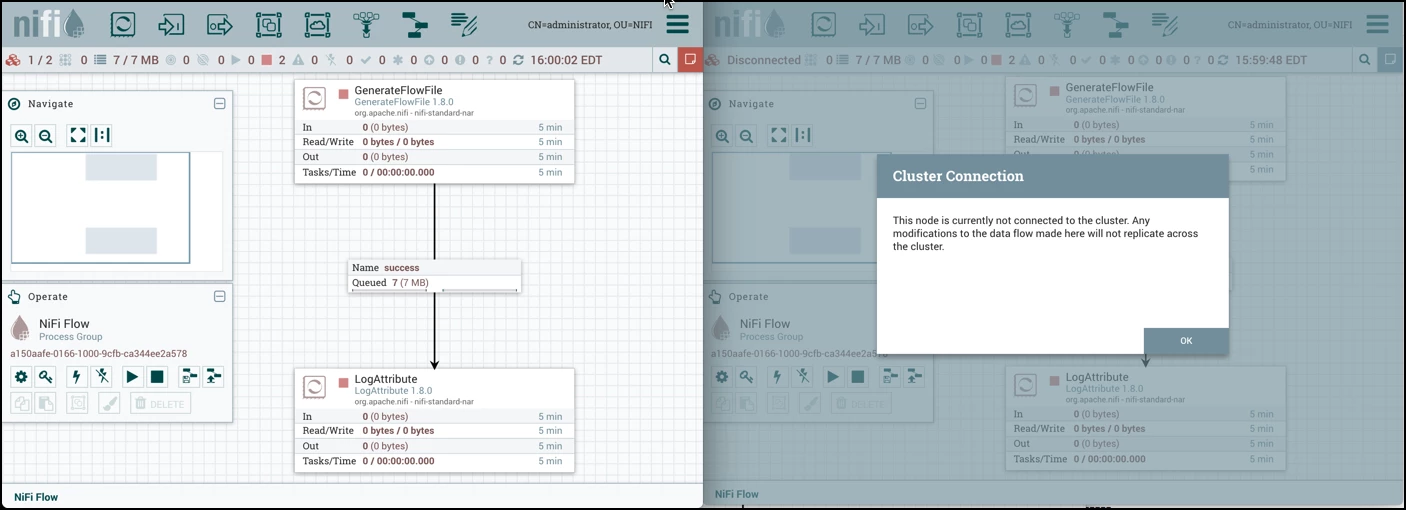Select Remote Process Group tool in left window
Screen dimensions: 1406x510
tap(317, 23)
